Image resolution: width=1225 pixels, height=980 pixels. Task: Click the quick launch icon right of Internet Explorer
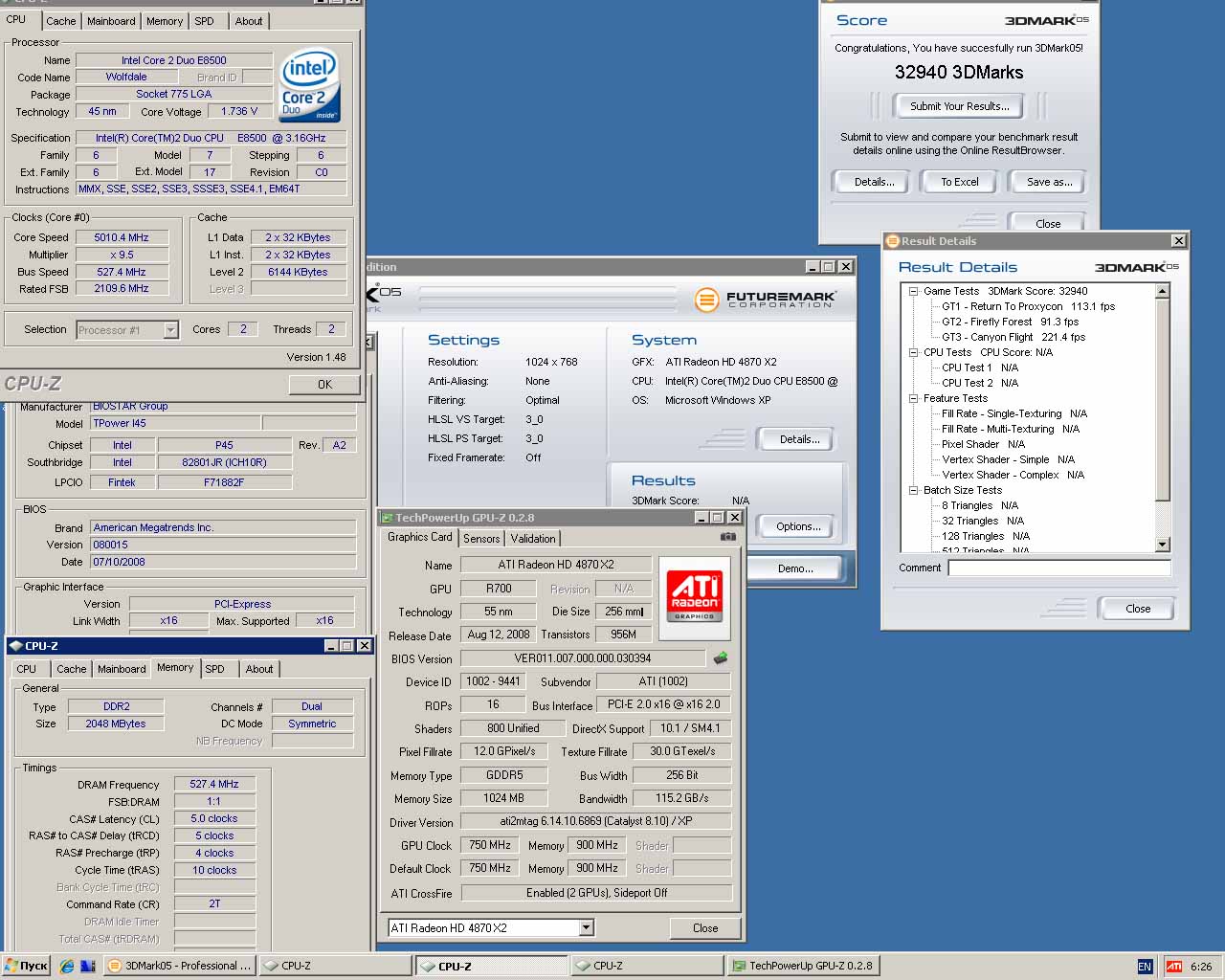(x=87, y=966)
